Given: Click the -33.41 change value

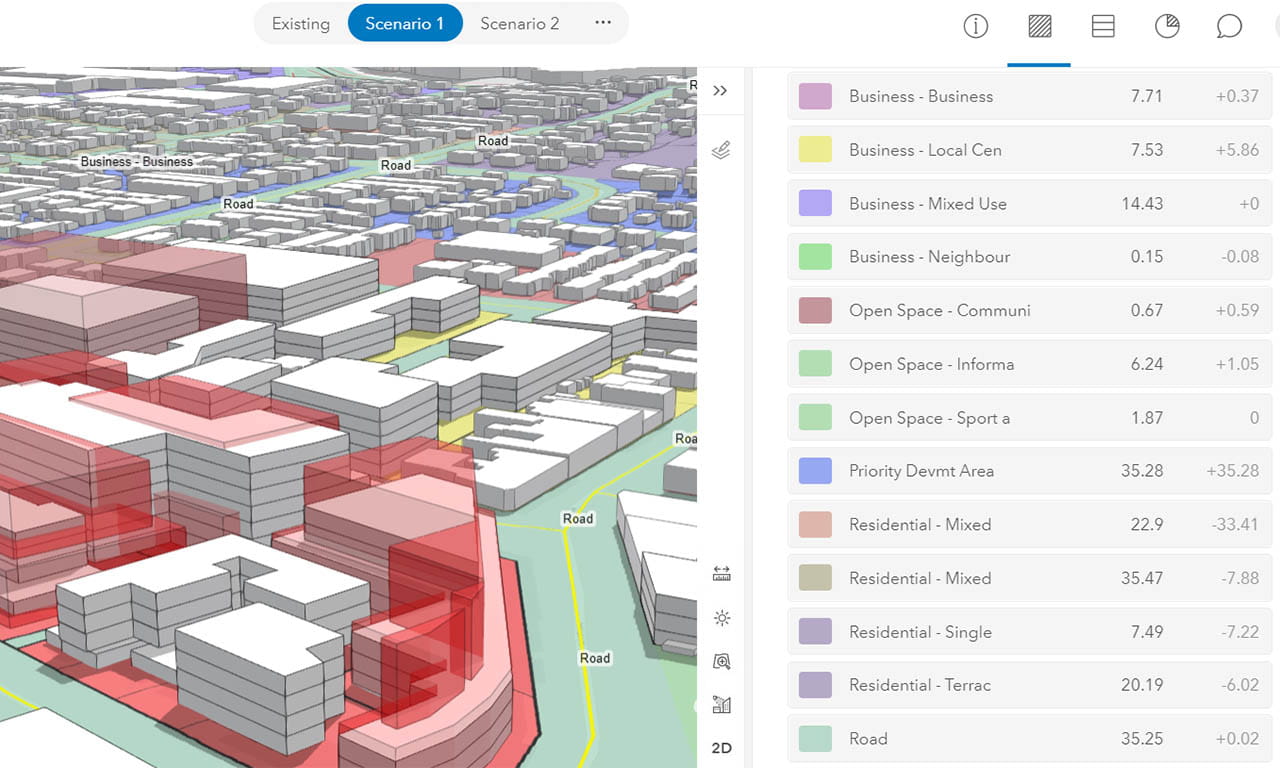Looking at the screenshot, I should [1233, 525].
